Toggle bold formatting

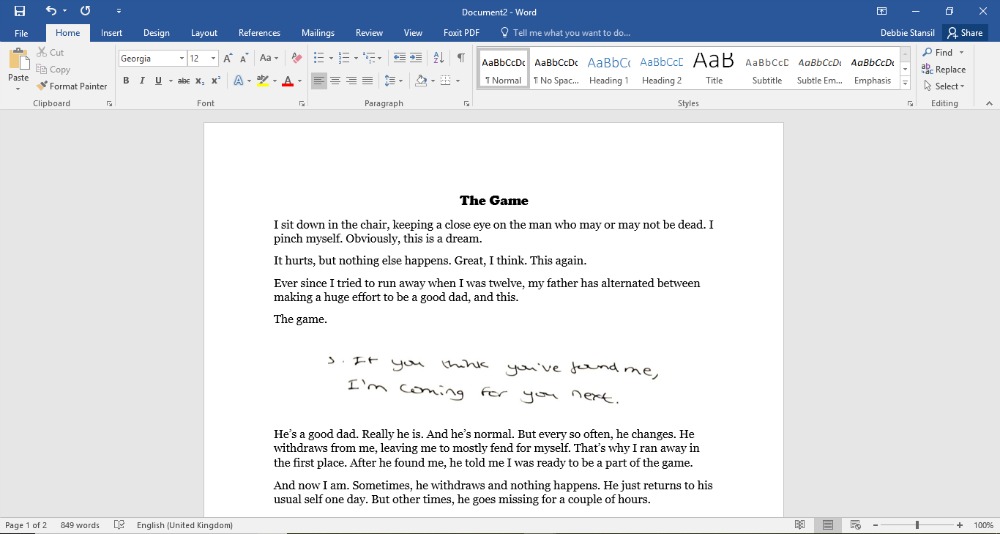coord(126,80)
